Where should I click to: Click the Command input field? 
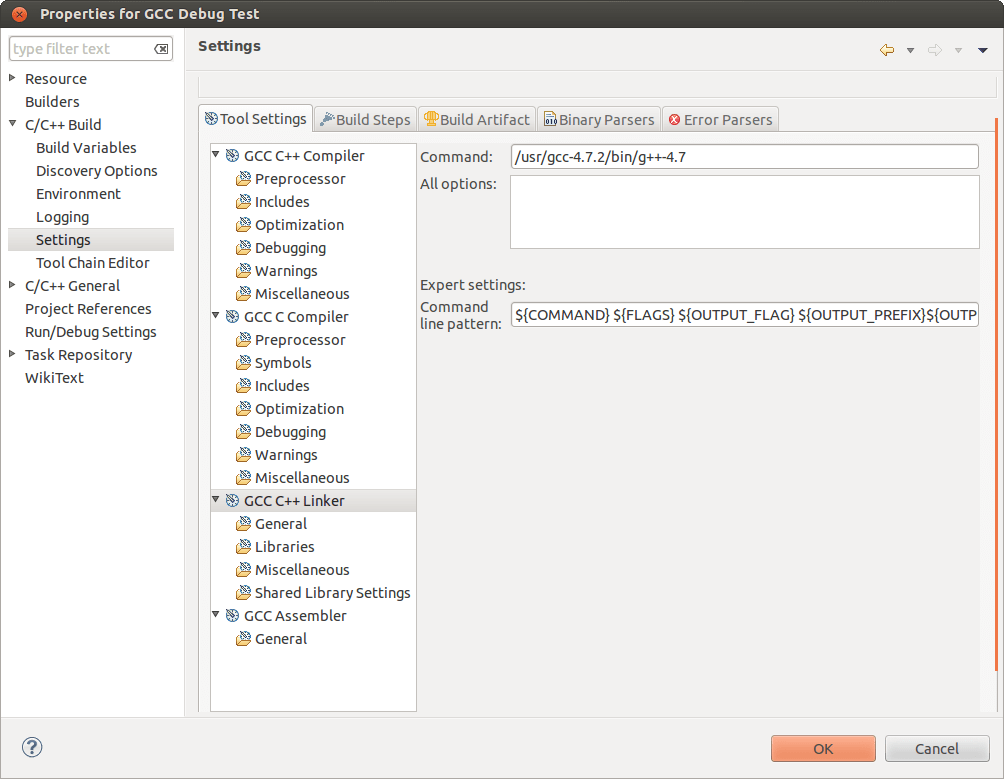click(745, 157)
